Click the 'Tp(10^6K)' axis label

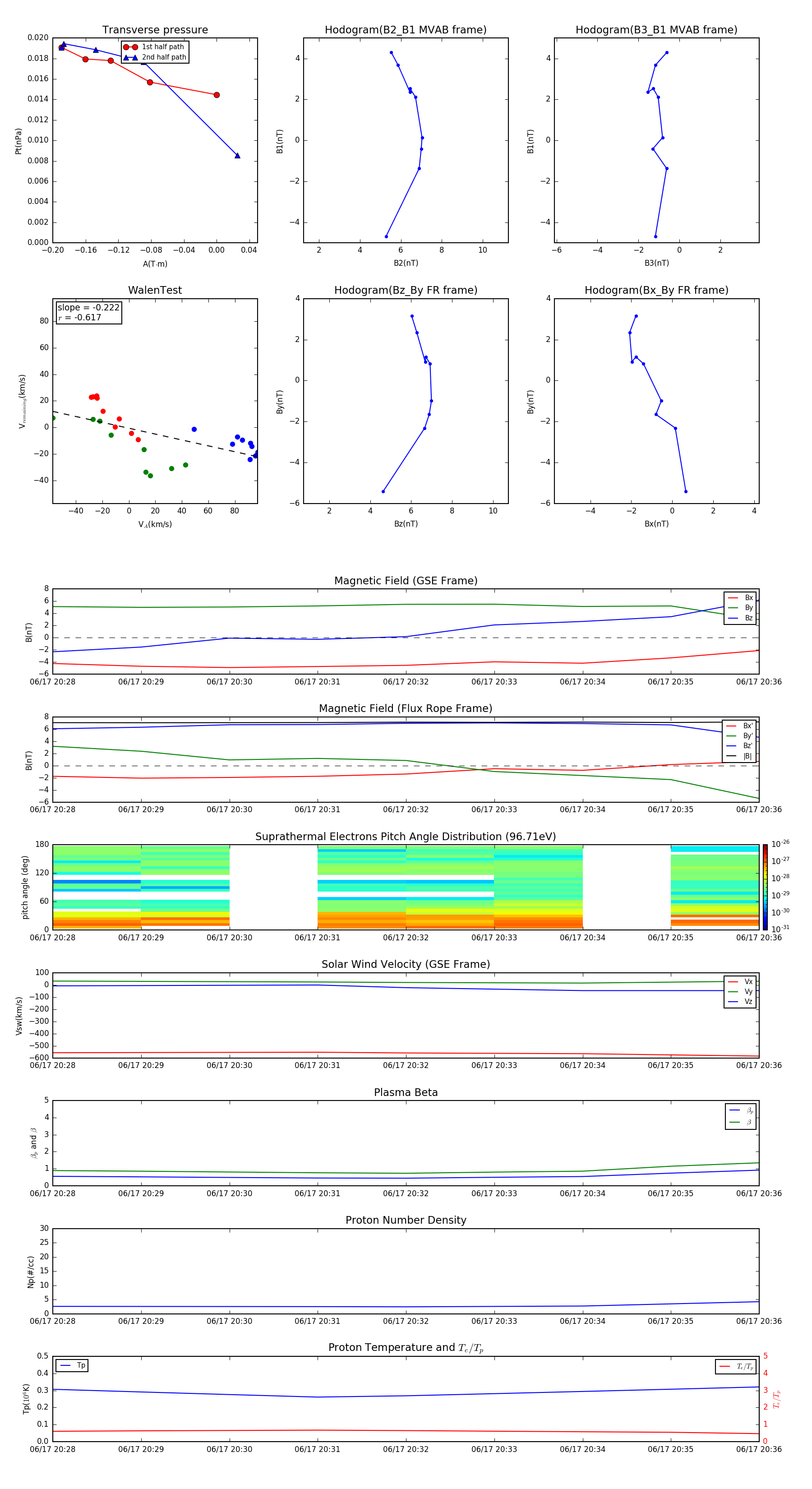coord(26,1399)
